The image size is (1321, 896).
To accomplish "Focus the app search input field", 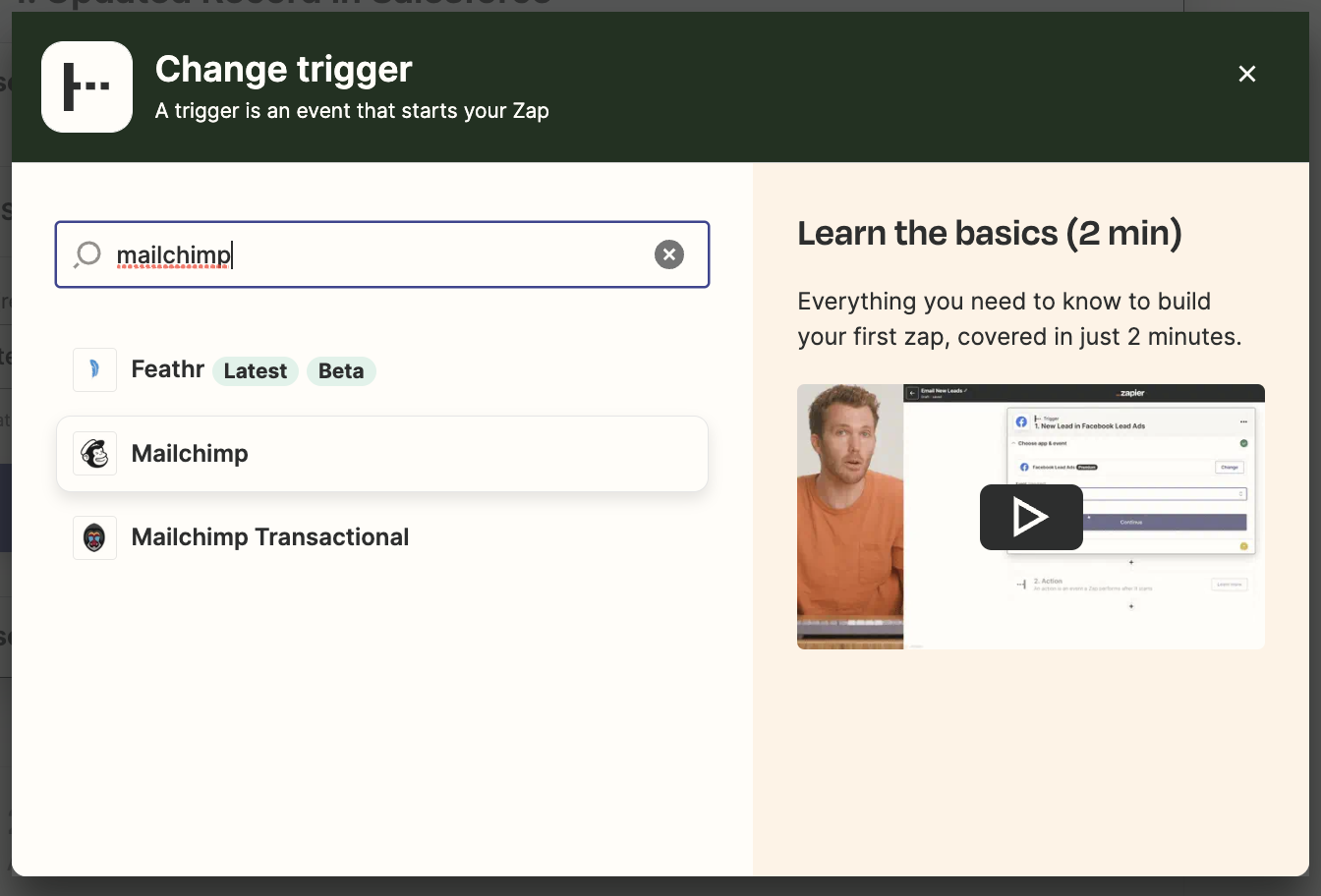I will tap(382, 254).
